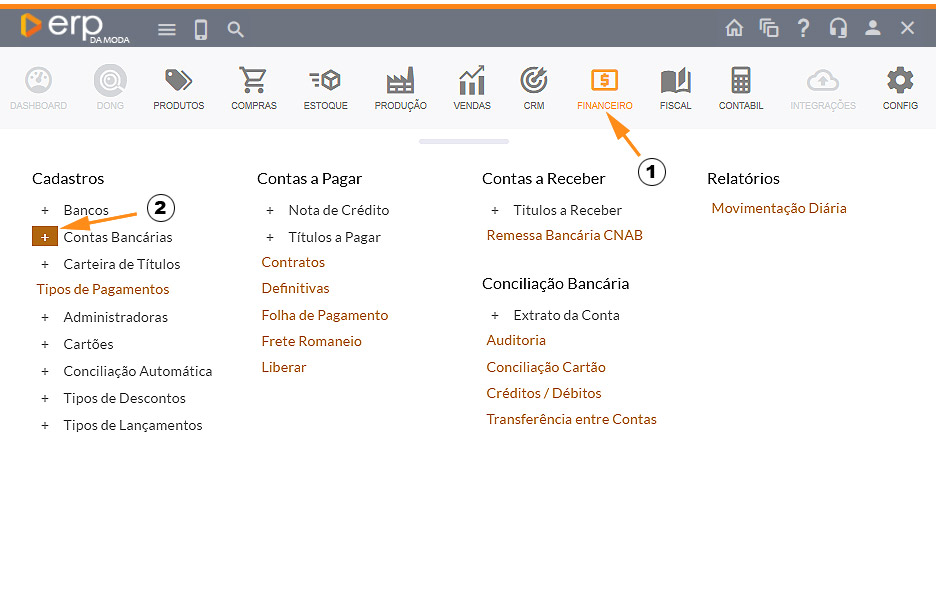Open the Contabil calculator module
Viewport: 936px width, 615px height.
(x=740, y=81)
